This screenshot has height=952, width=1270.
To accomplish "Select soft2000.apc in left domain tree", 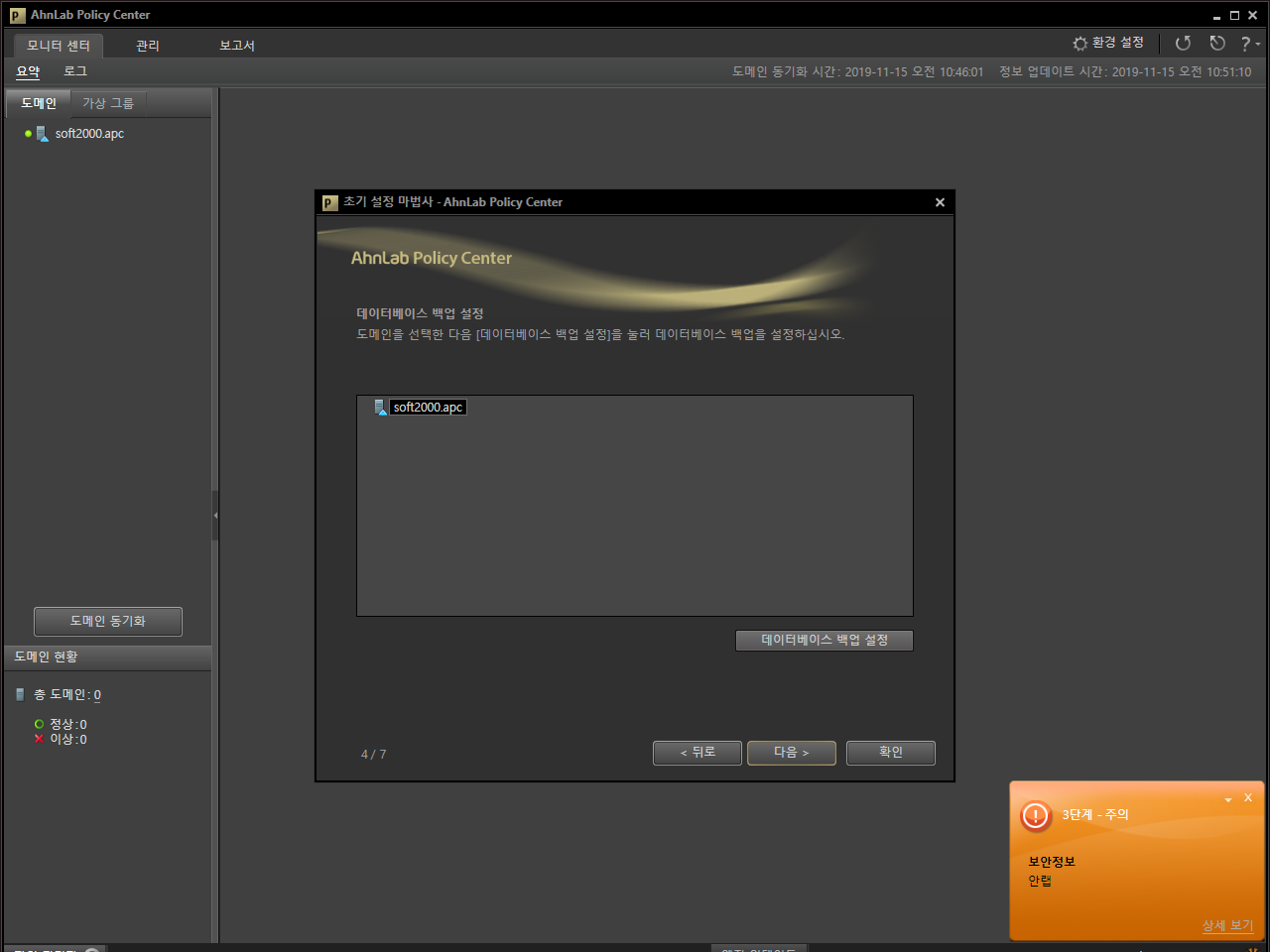I will 89,134.
